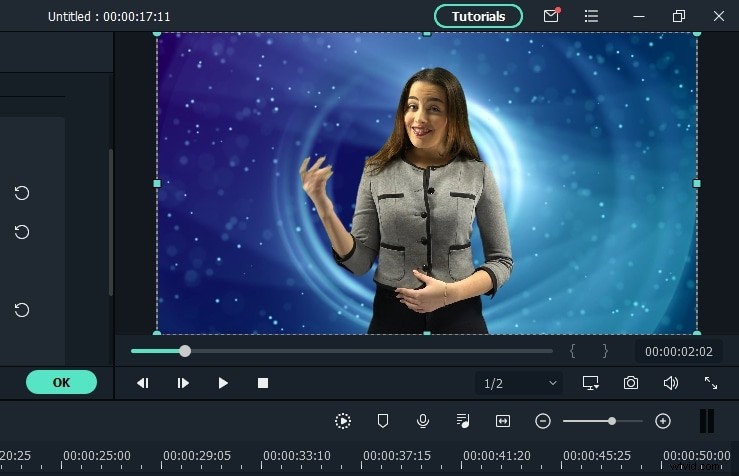This screenshot has width=739, height=476.
Task: Click the render preview icon
Action: [343, 421]
